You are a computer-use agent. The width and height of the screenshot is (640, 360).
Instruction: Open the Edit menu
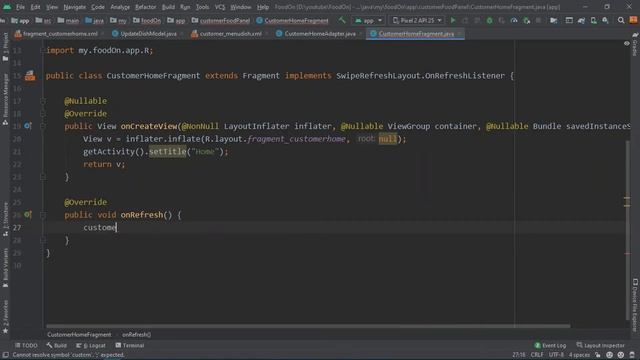36,7
